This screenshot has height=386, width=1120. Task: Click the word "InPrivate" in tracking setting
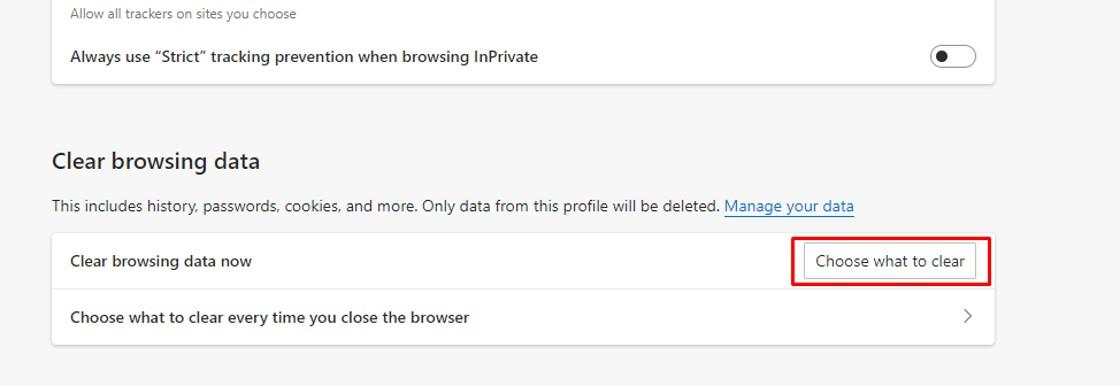point(506,56)
